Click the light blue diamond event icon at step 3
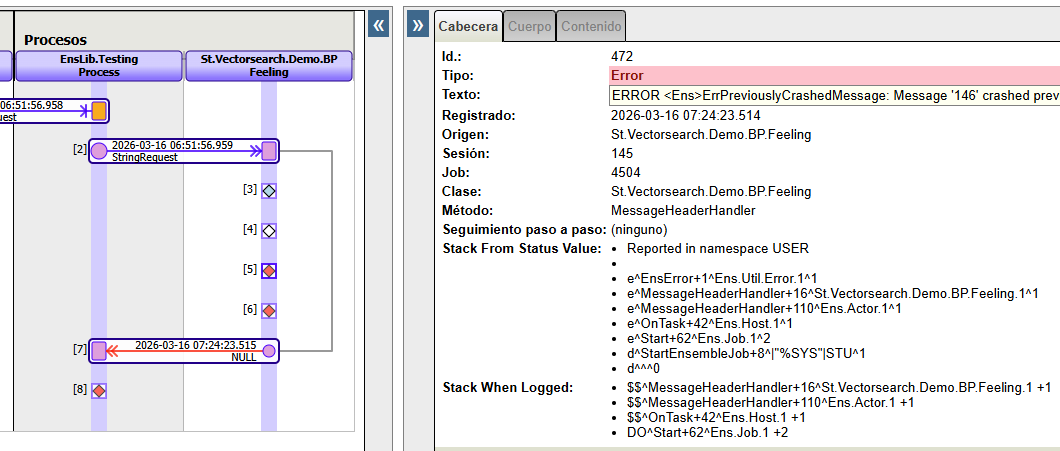Viewport: 1060px width, 451px height. [269, 190]
